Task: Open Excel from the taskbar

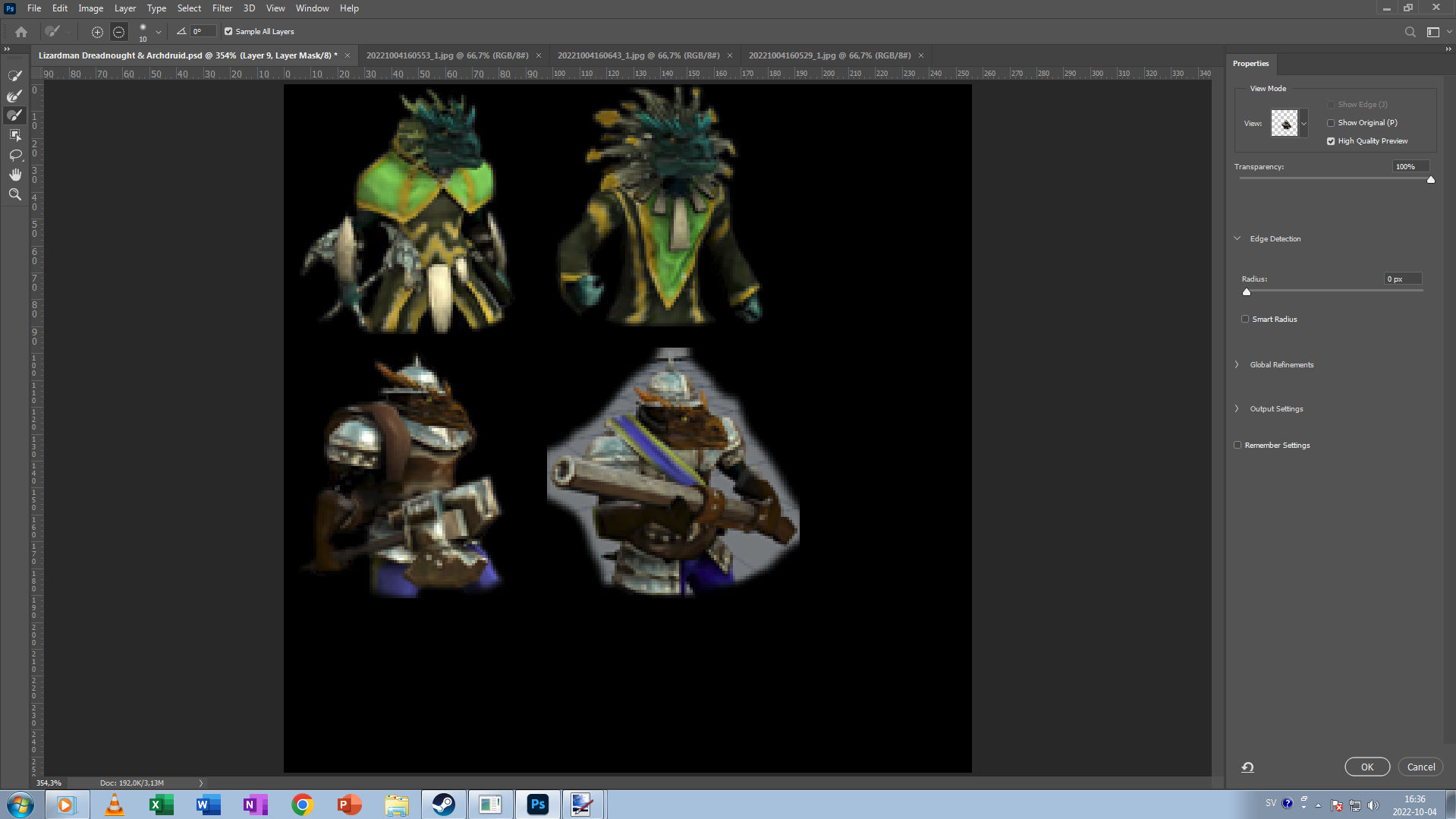Action: (162, 805)
